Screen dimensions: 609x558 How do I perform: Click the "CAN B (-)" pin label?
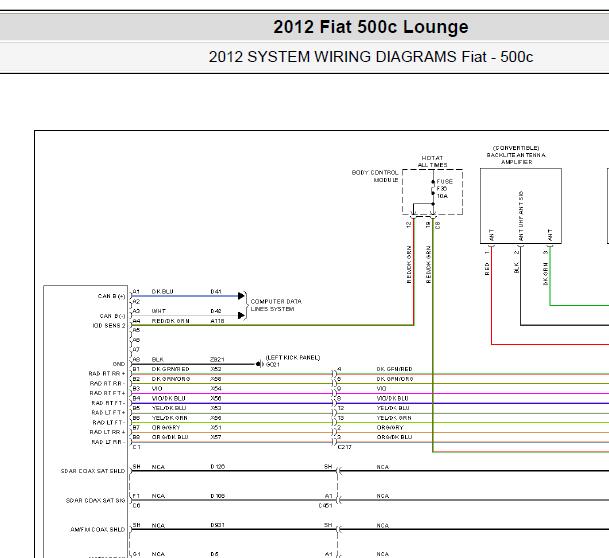[x=112, y=316]
